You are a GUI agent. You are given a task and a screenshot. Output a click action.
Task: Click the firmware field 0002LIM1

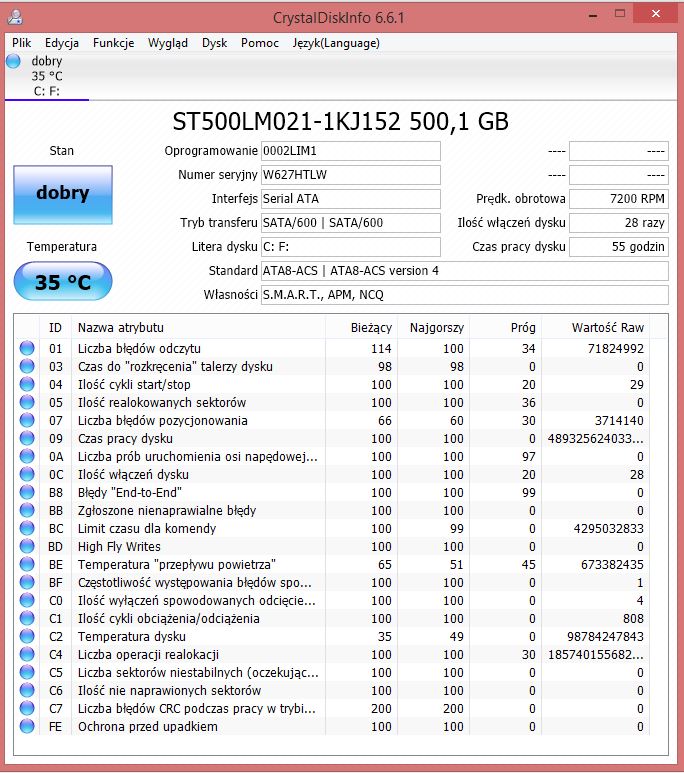pyautogui.click(x=351, y=151)
